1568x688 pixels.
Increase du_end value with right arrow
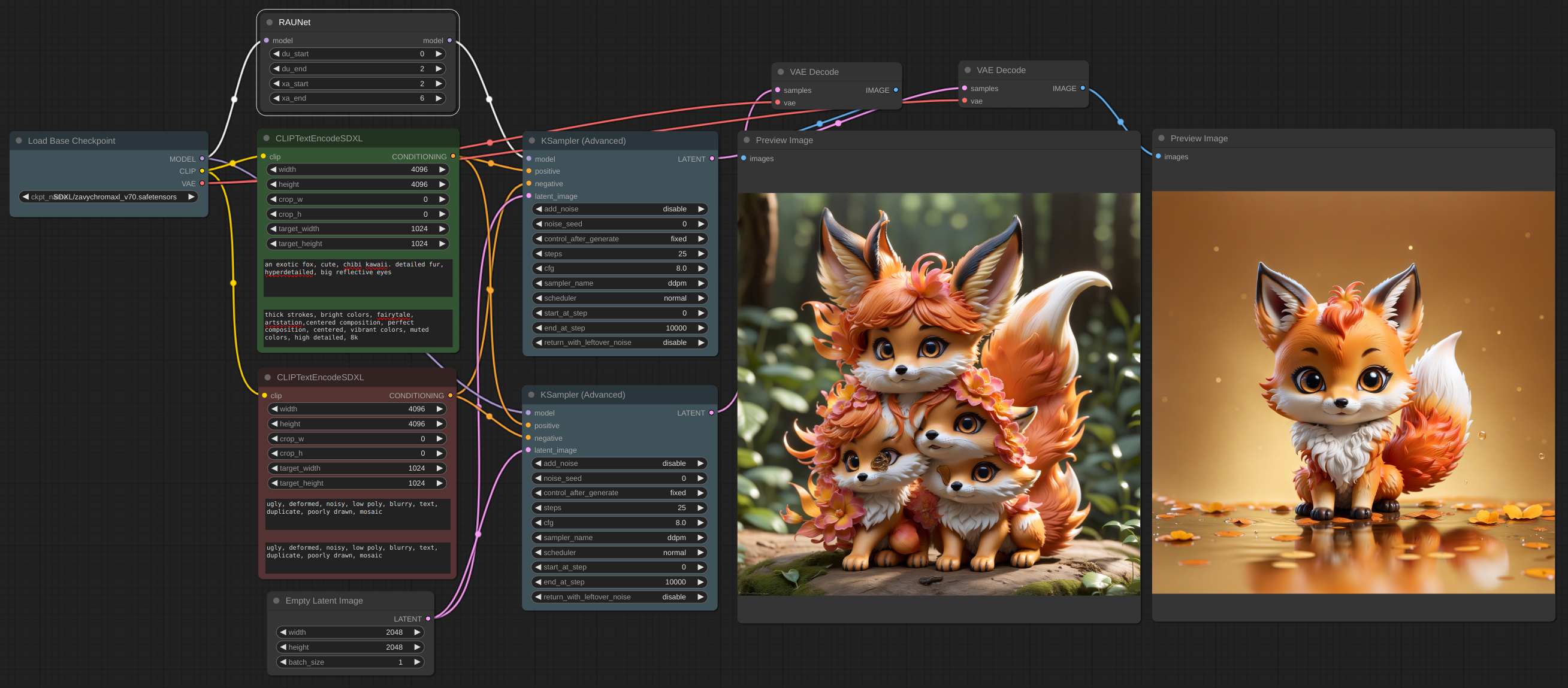pyautogui.click(x=438, y=69)
